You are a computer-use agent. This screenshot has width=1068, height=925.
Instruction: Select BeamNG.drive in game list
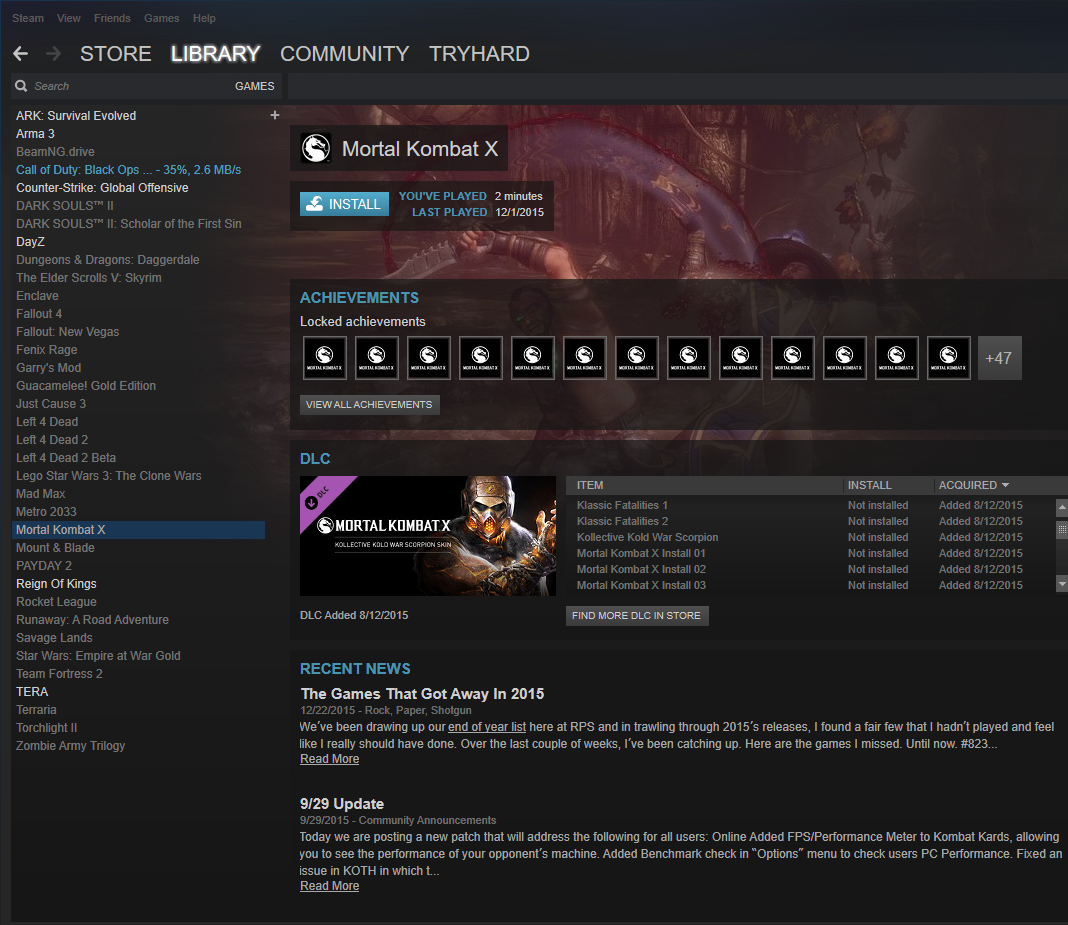pyautogui.click(x=55, y=152)
